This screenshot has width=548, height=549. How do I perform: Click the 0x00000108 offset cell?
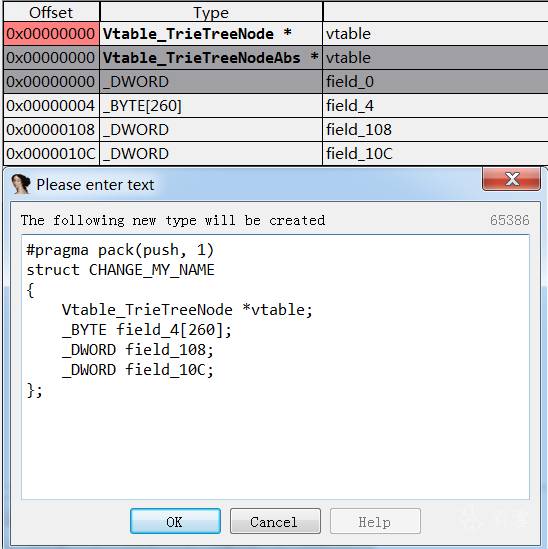(51, 130)
